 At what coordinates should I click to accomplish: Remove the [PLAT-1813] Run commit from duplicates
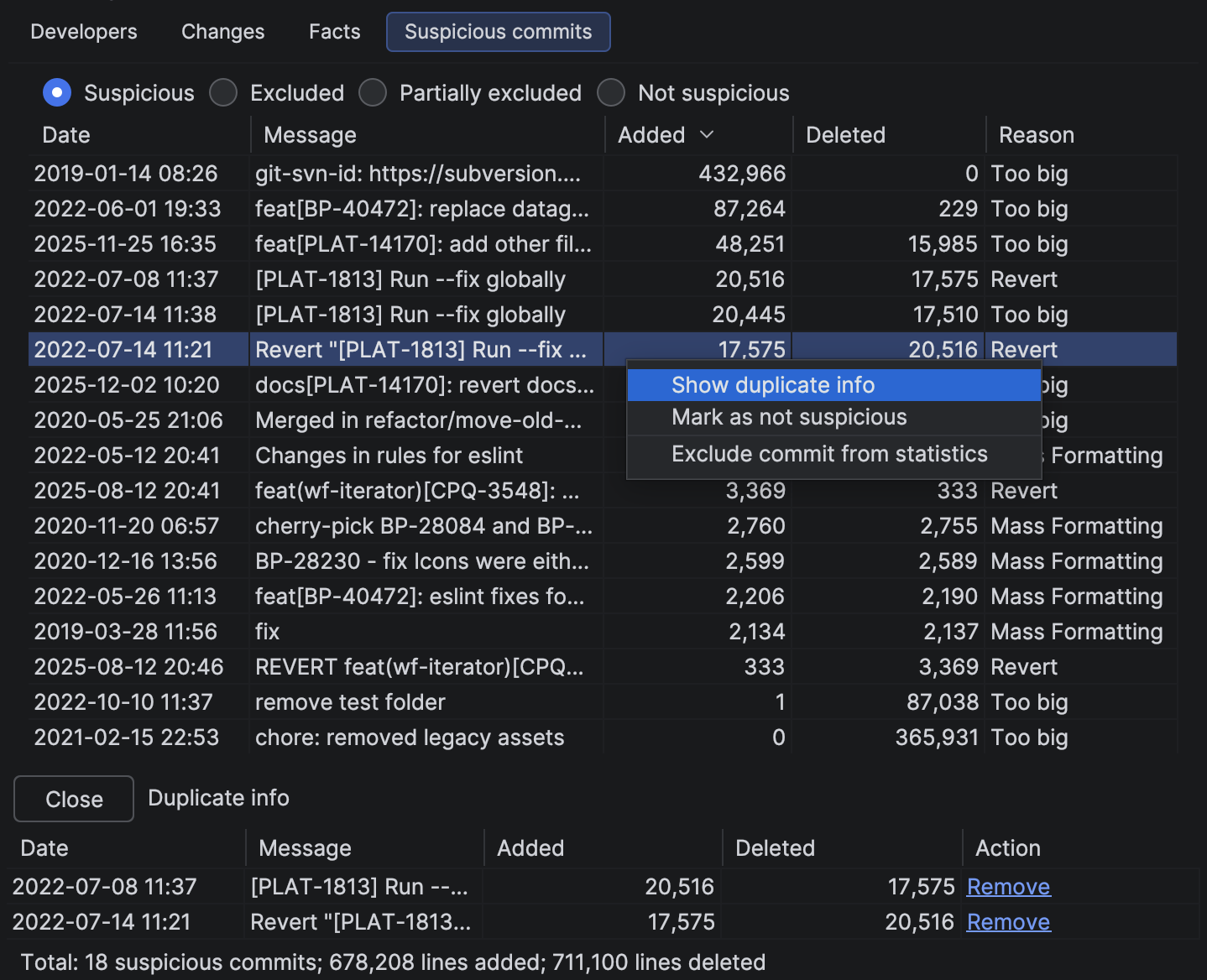click(x=1008, y=886)
